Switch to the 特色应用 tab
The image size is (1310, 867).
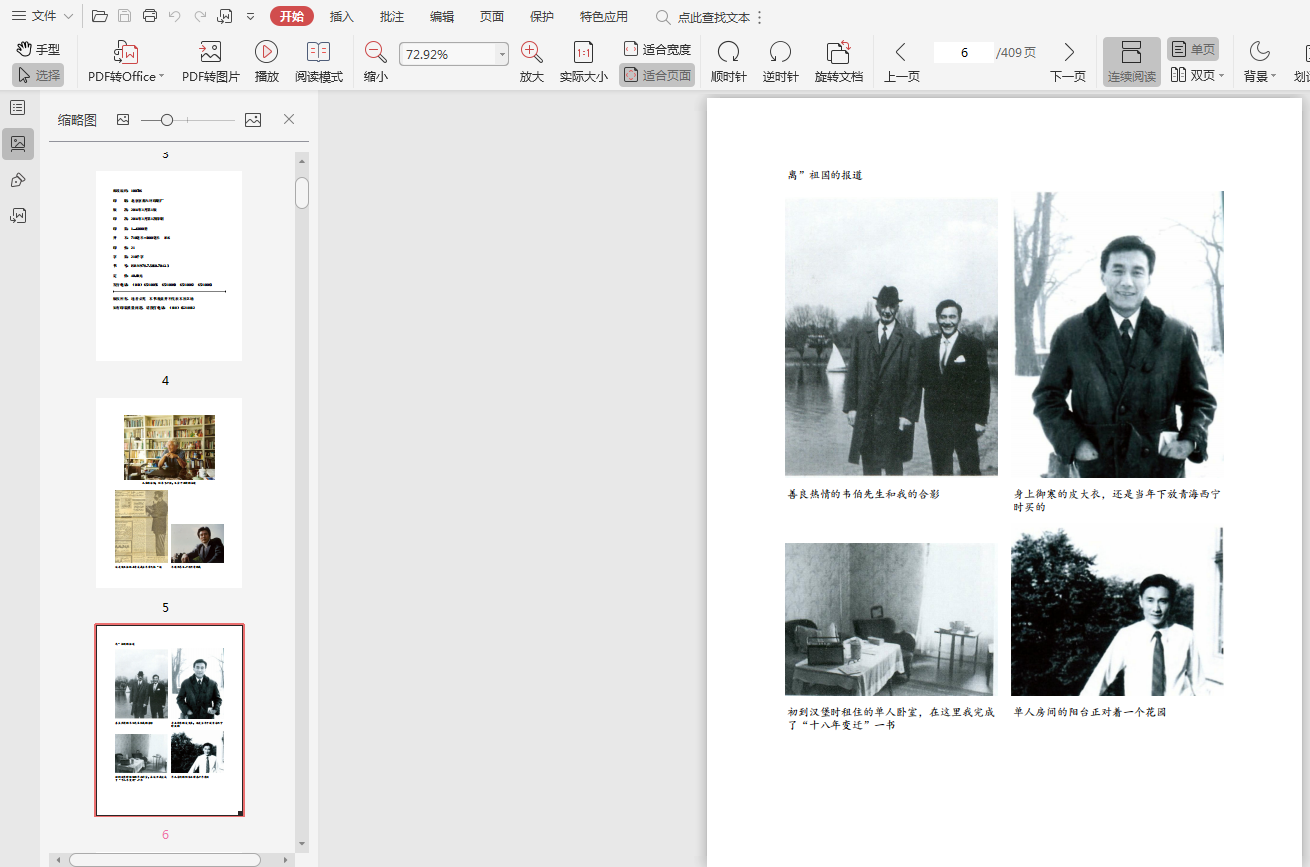click(603, 16)
